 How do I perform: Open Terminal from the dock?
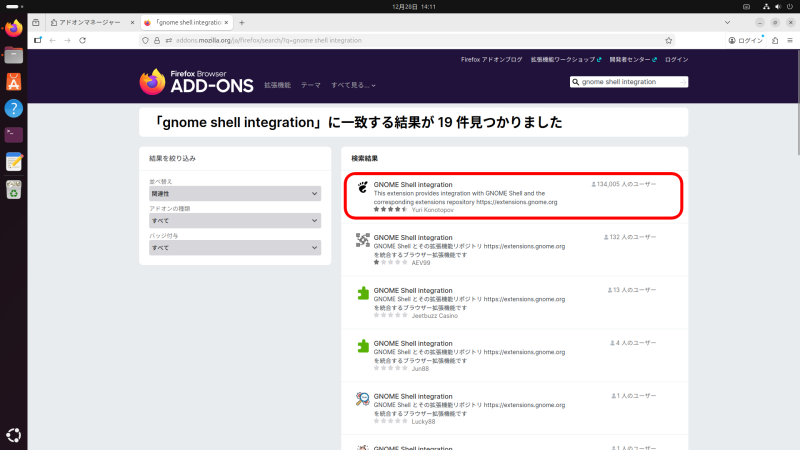pyautogui.click(x=14, y=135)
